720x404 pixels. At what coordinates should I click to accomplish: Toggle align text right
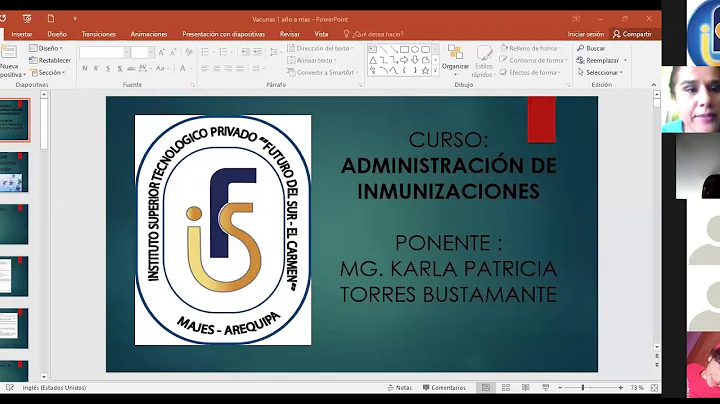pos(228,68)
